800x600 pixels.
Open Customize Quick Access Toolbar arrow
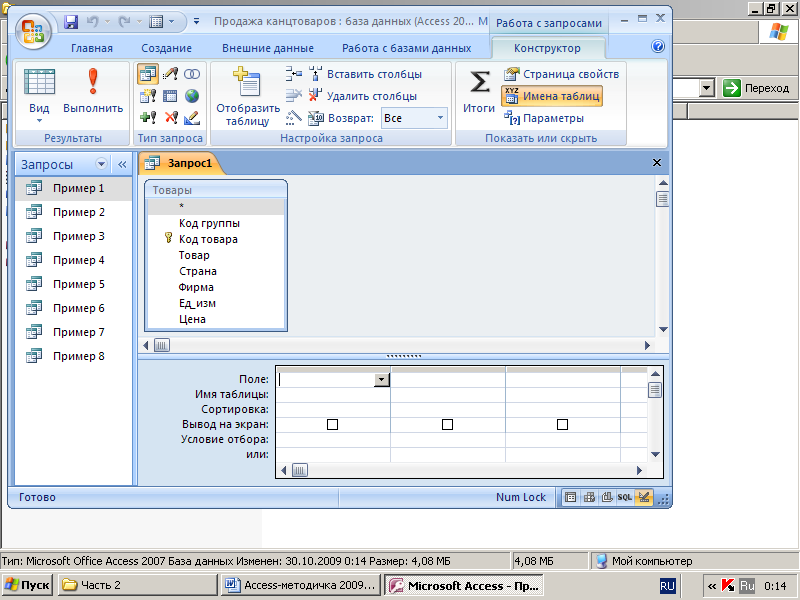(196, 22)
